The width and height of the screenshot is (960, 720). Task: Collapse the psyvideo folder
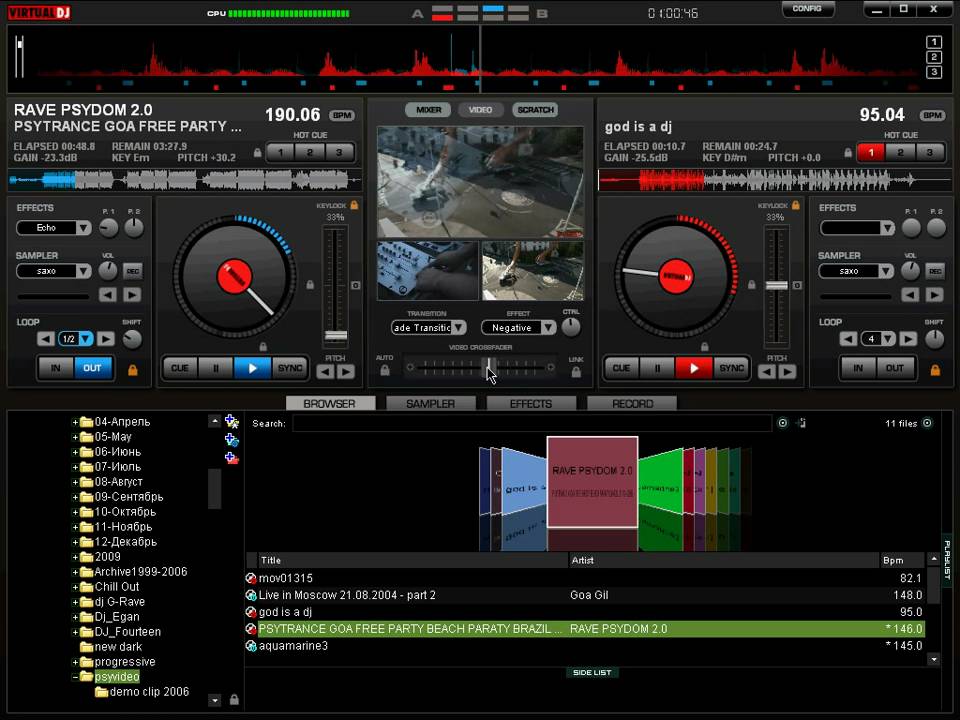pos(75,677)
